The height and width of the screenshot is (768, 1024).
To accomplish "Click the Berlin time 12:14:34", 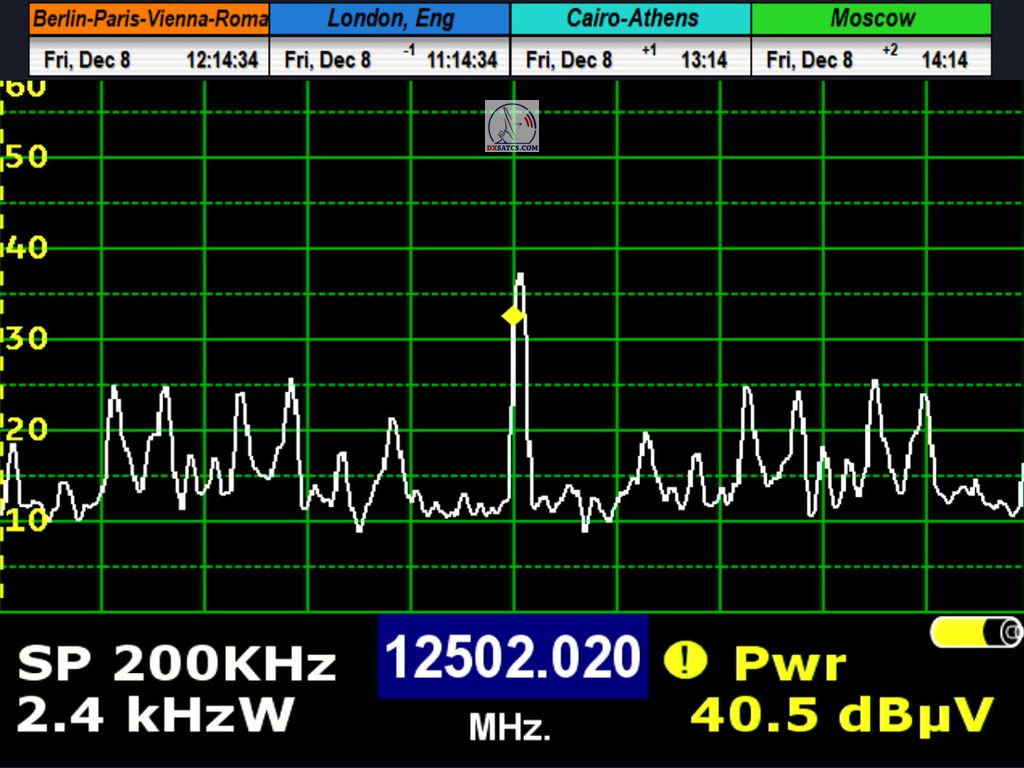I will coord(221,60).
